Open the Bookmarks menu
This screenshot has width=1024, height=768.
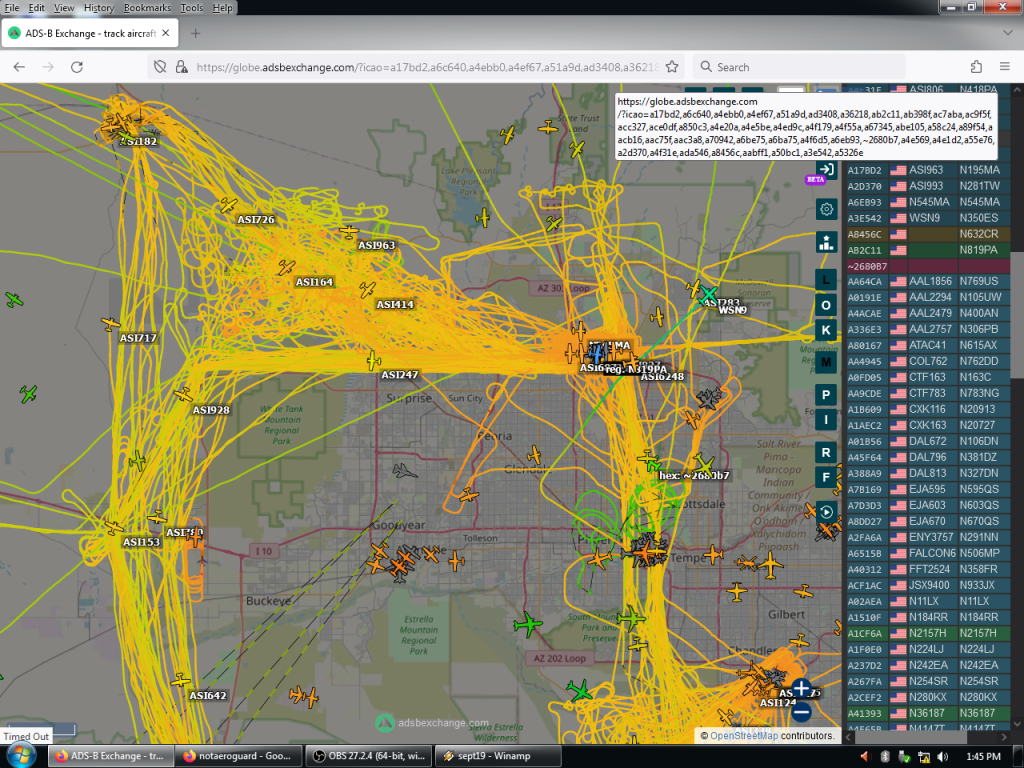tap(147, 8)
